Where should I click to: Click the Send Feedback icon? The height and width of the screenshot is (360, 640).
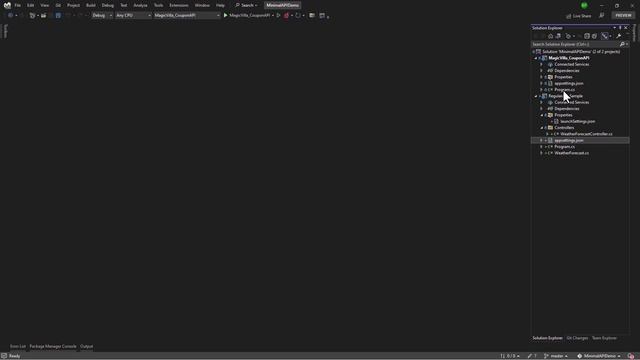pyautogui.click(x=602, y=16)
